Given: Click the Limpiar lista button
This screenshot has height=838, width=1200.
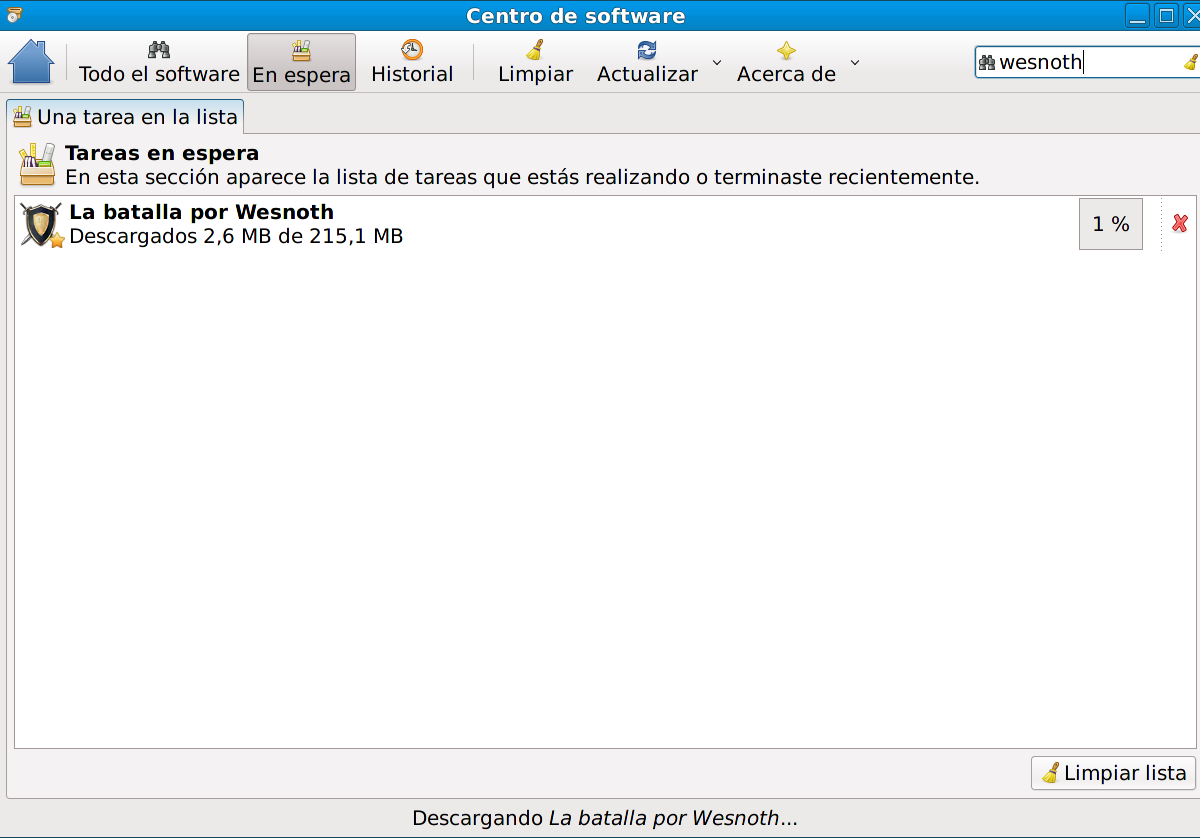Looking at the screenshot, I should [x=1113, y=773].
